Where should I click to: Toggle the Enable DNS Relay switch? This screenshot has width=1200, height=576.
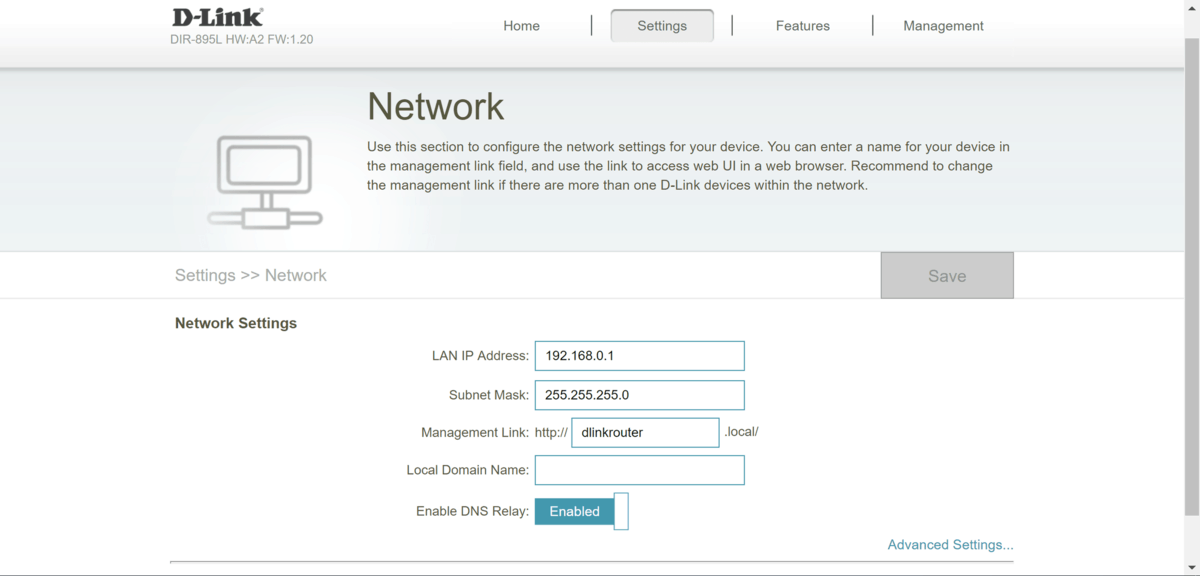point(581,511)
